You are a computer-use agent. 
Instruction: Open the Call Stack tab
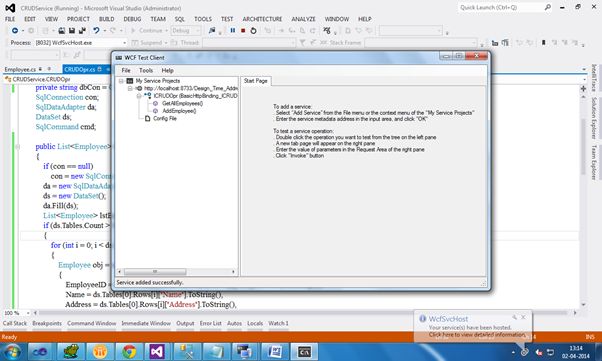(15, 324)
